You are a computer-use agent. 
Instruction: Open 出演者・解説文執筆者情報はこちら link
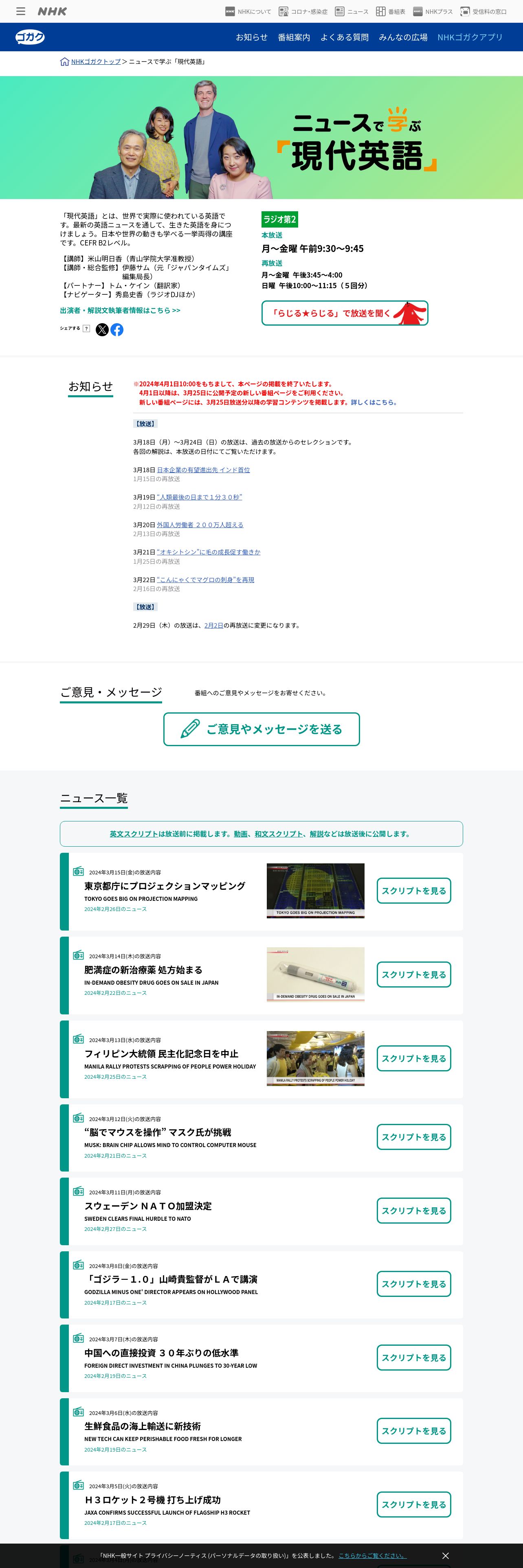pyautogui.click(x=120, y=311)
